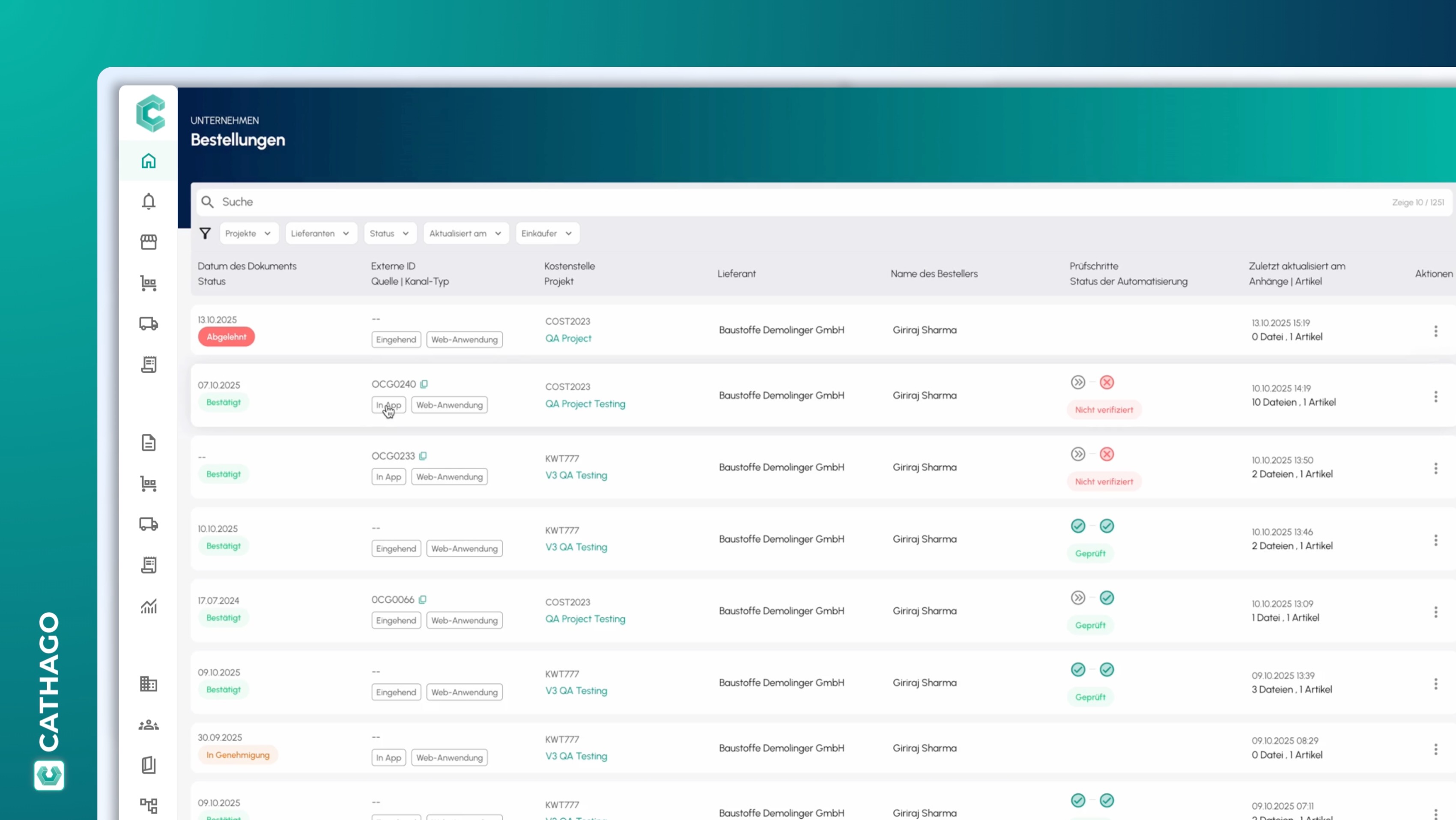Open company building icon in sidebar

[x=148, y=684]
